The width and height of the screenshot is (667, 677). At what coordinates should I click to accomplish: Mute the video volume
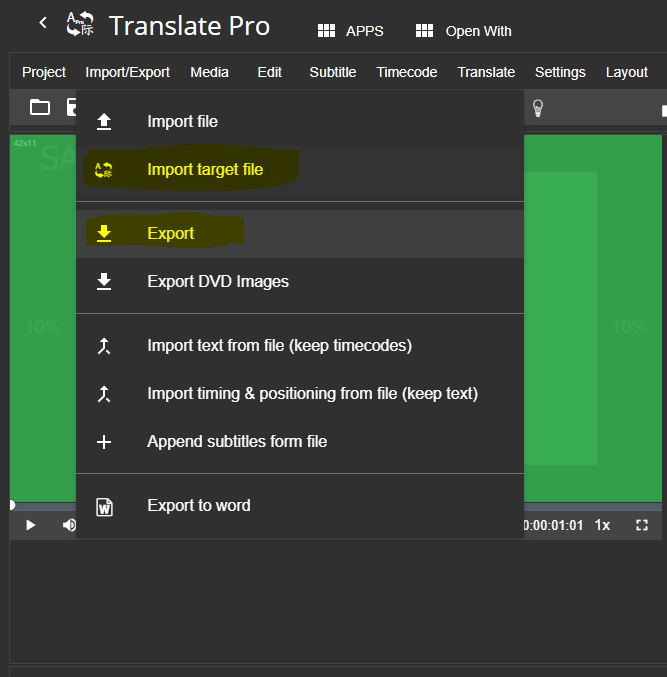tap(69, 525)
